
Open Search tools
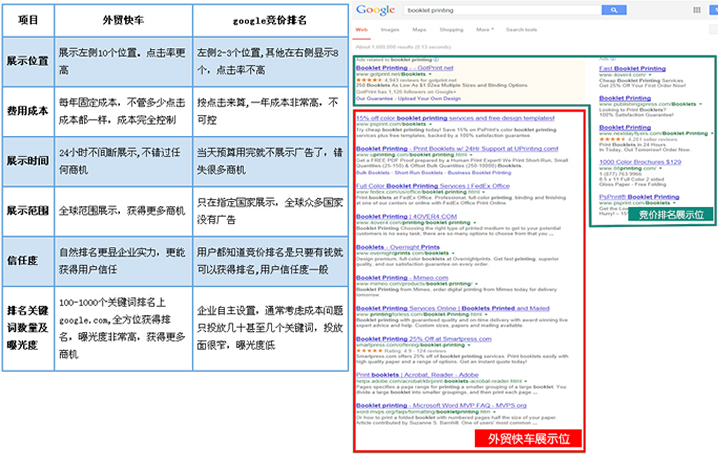click(521, 30)
